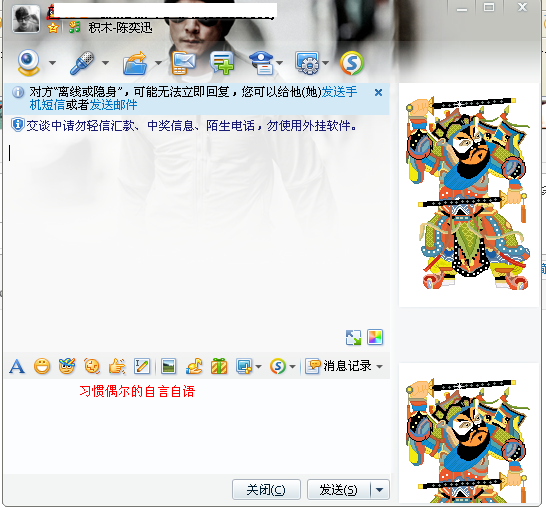This screenshot has height=507, width=546.
Task: Create discussion group with plus chat icon
Action: (x=222, y=63)
